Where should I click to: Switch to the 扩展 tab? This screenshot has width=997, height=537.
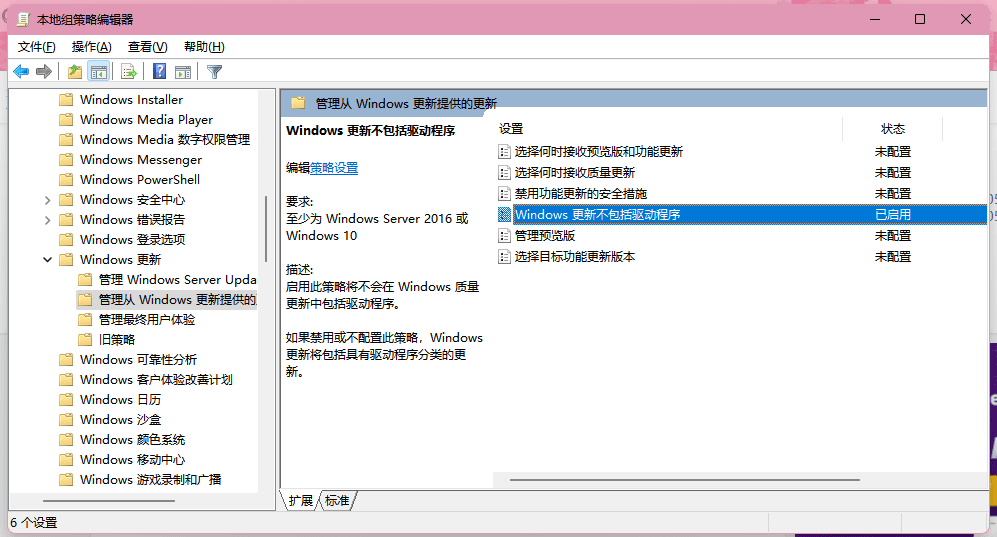pyautogui.click(x=301, y=501)
